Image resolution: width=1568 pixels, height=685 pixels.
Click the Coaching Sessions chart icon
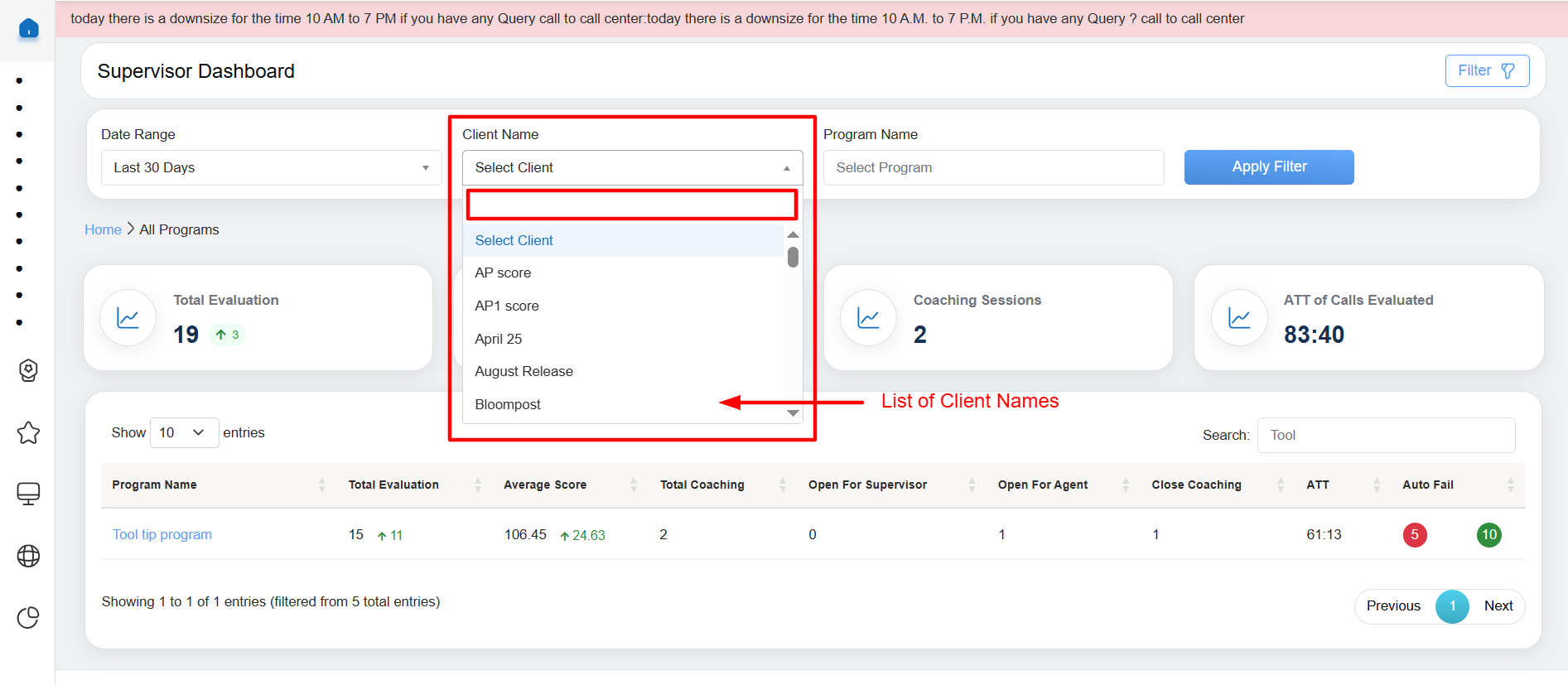click(868, 318)
